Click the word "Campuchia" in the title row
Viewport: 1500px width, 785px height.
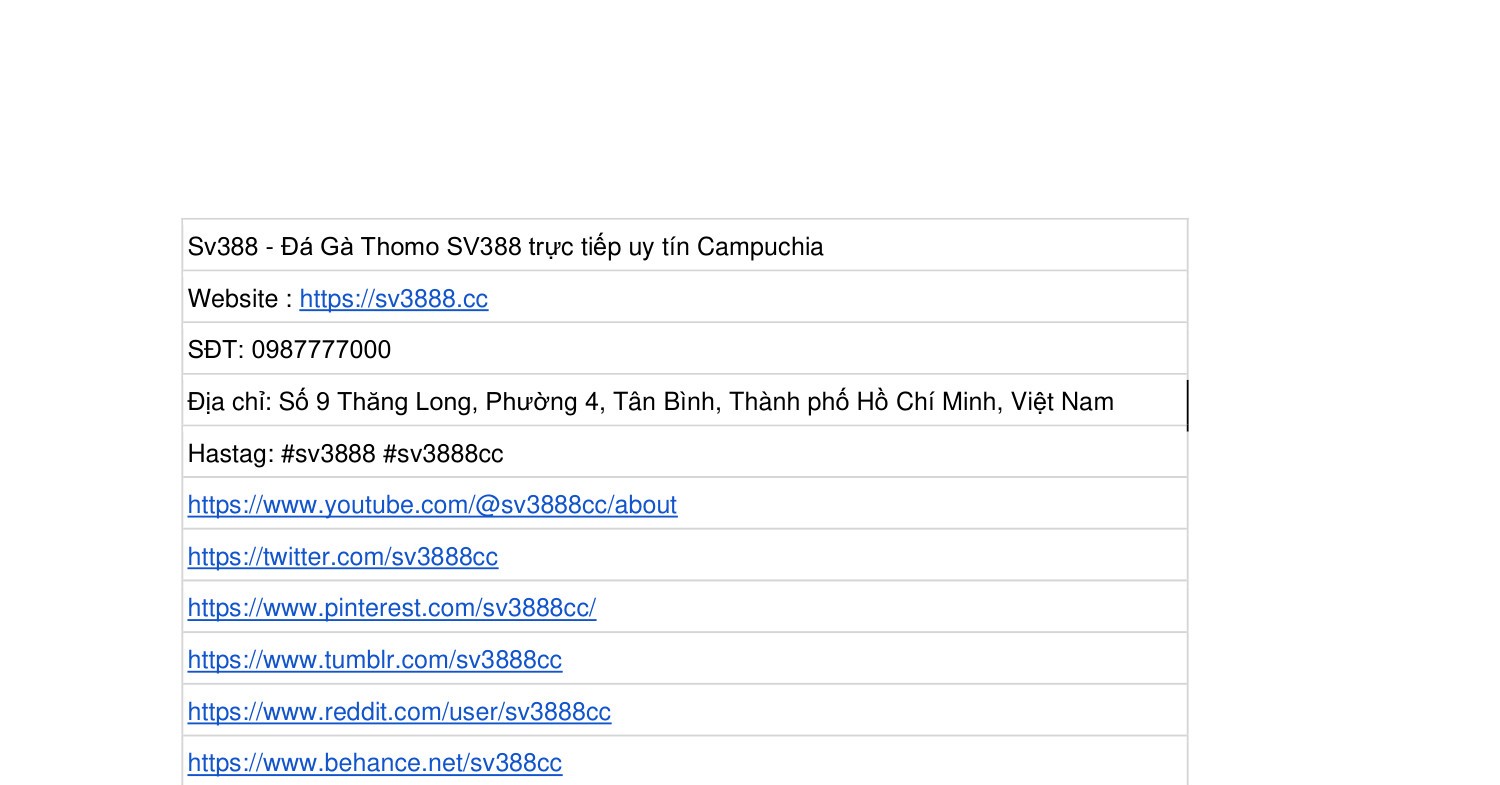click(760, 247)
